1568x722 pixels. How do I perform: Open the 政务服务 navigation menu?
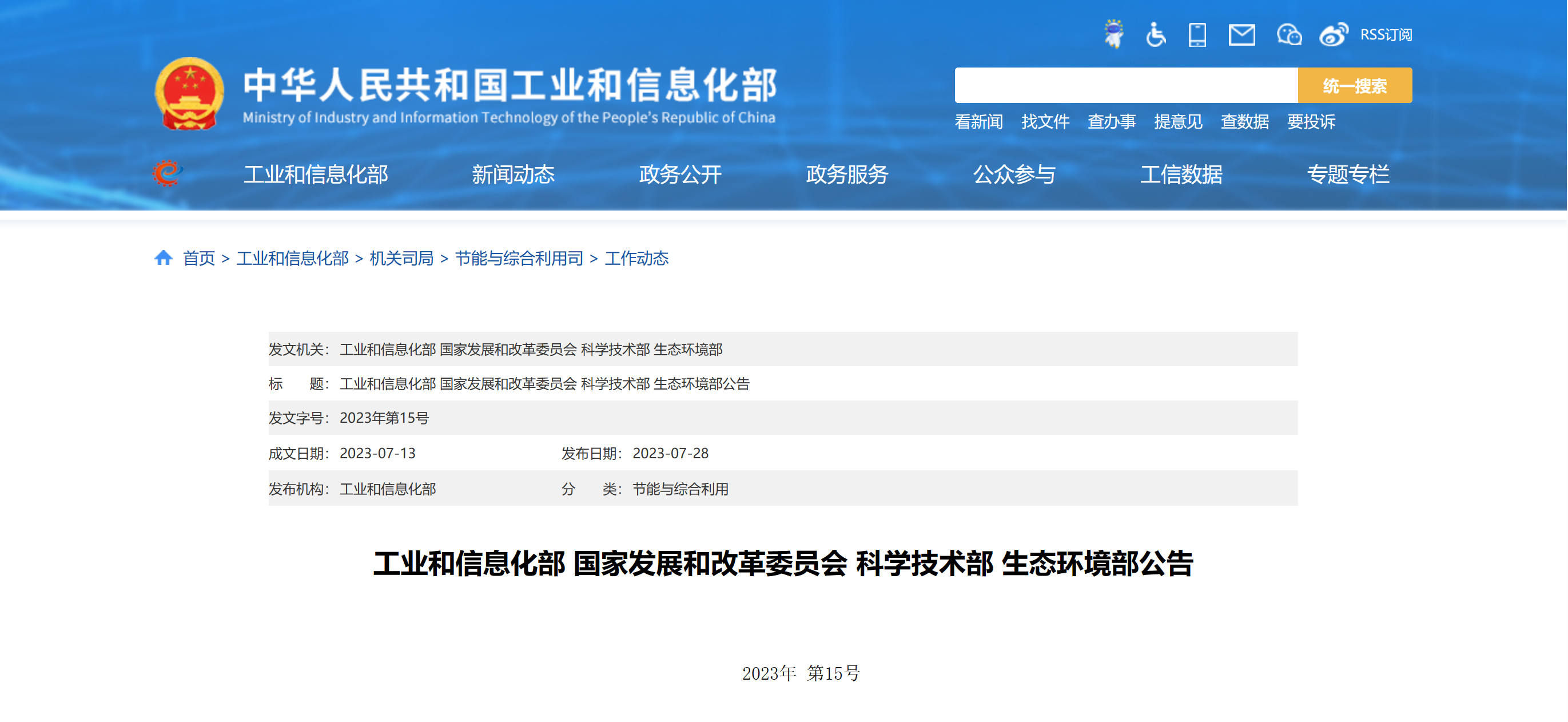click(847, 174)
